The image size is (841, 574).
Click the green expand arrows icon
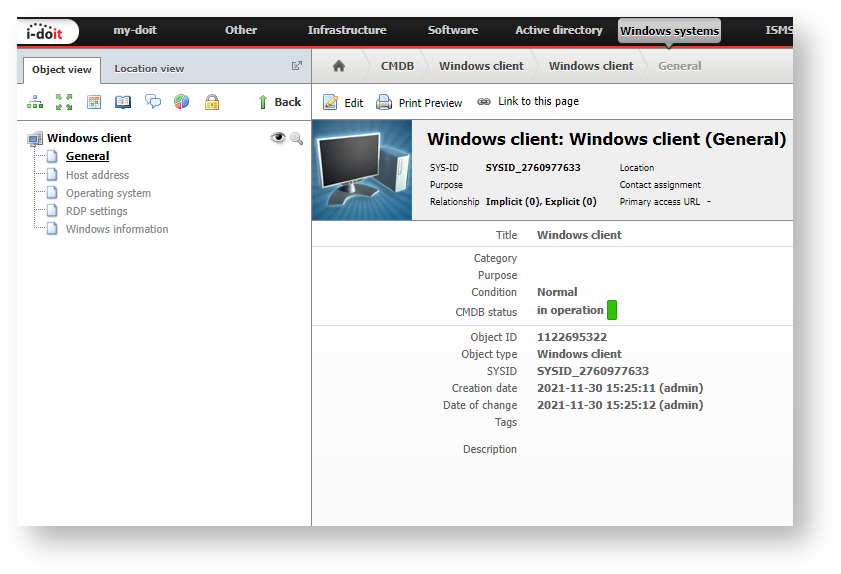click(64, 102)
